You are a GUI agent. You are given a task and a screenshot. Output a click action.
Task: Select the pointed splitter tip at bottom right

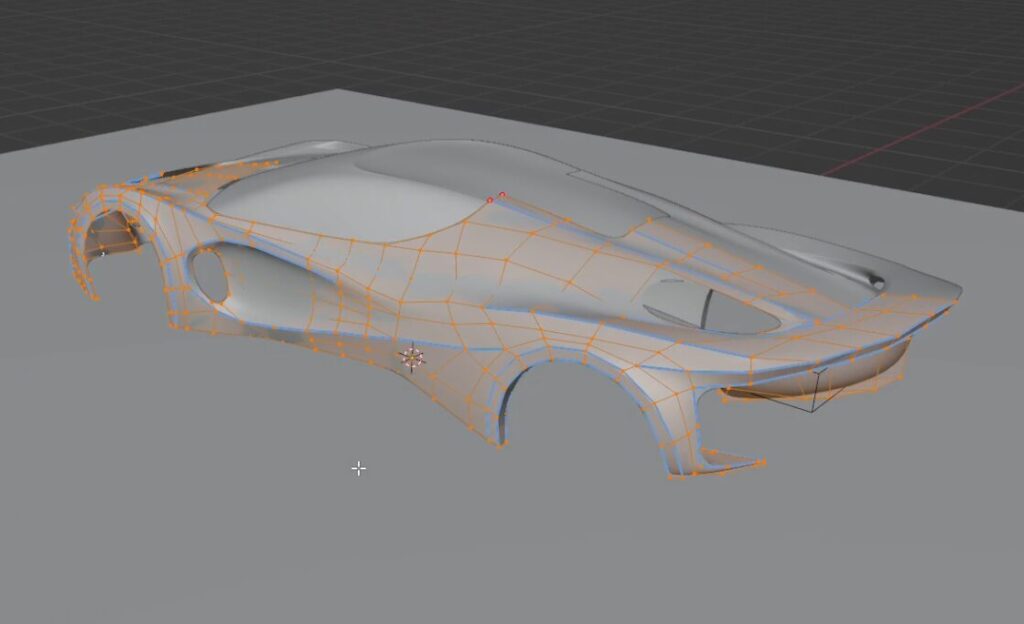tap(762, 463)
